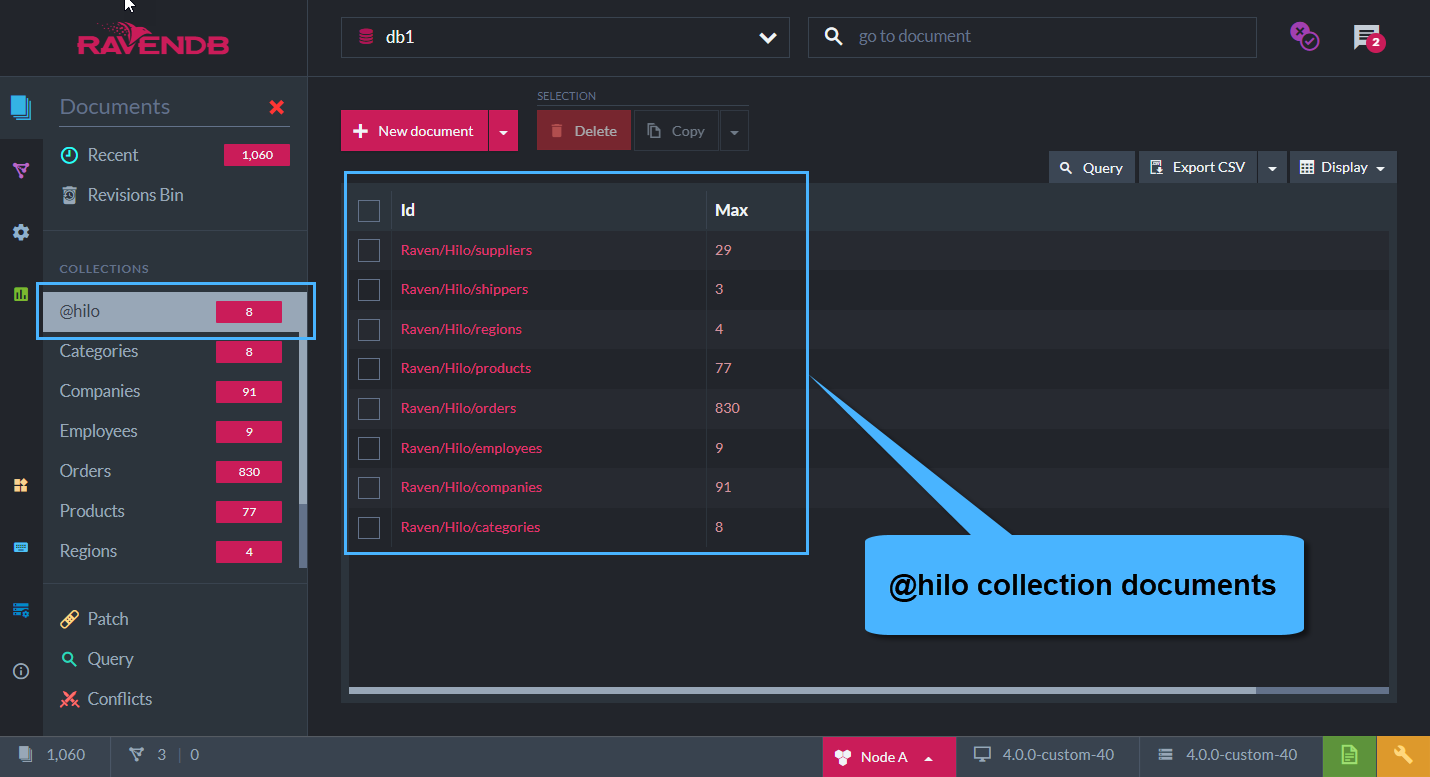Screen dimensions: 1430x777
Task: Close the Documents side panel with red X
Action: coord(277,107)
